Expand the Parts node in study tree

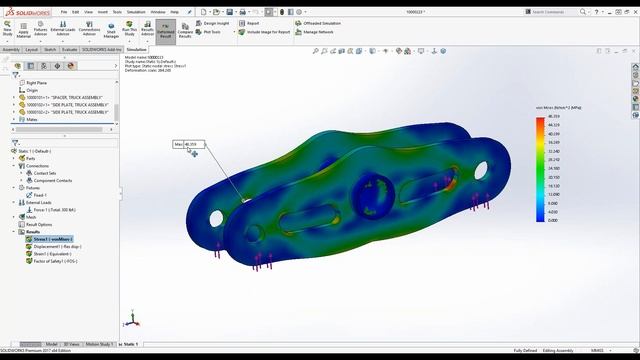(x=14, y=158)
